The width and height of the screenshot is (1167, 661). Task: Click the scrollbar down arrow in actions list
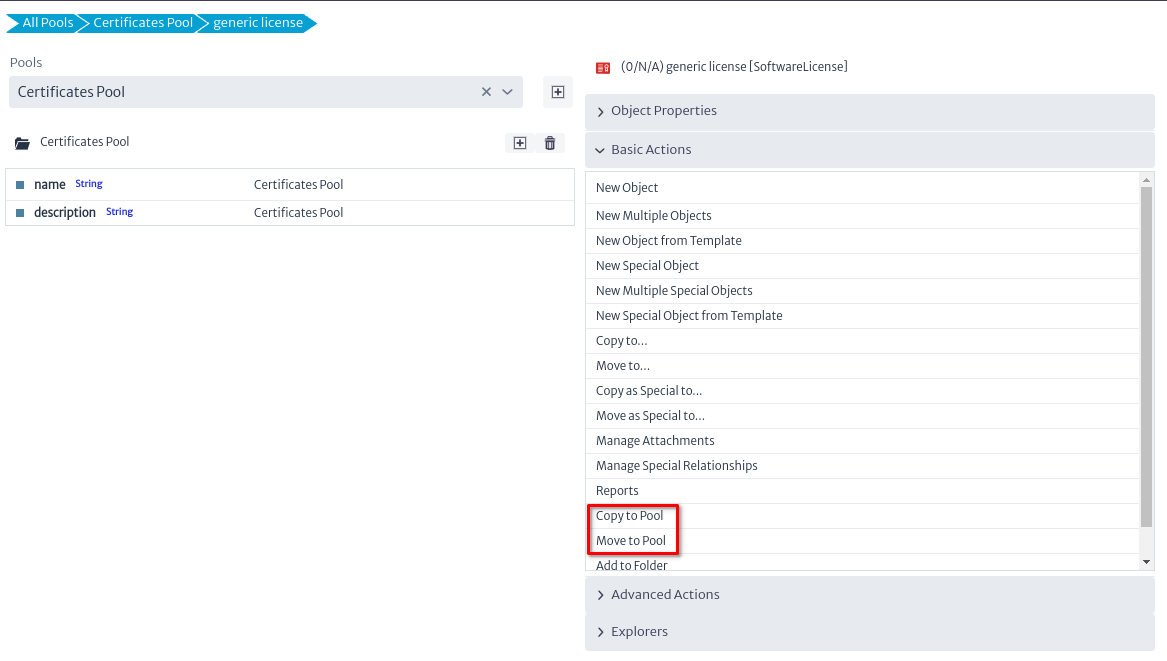pyautogui.click(x=1146, y=562)
